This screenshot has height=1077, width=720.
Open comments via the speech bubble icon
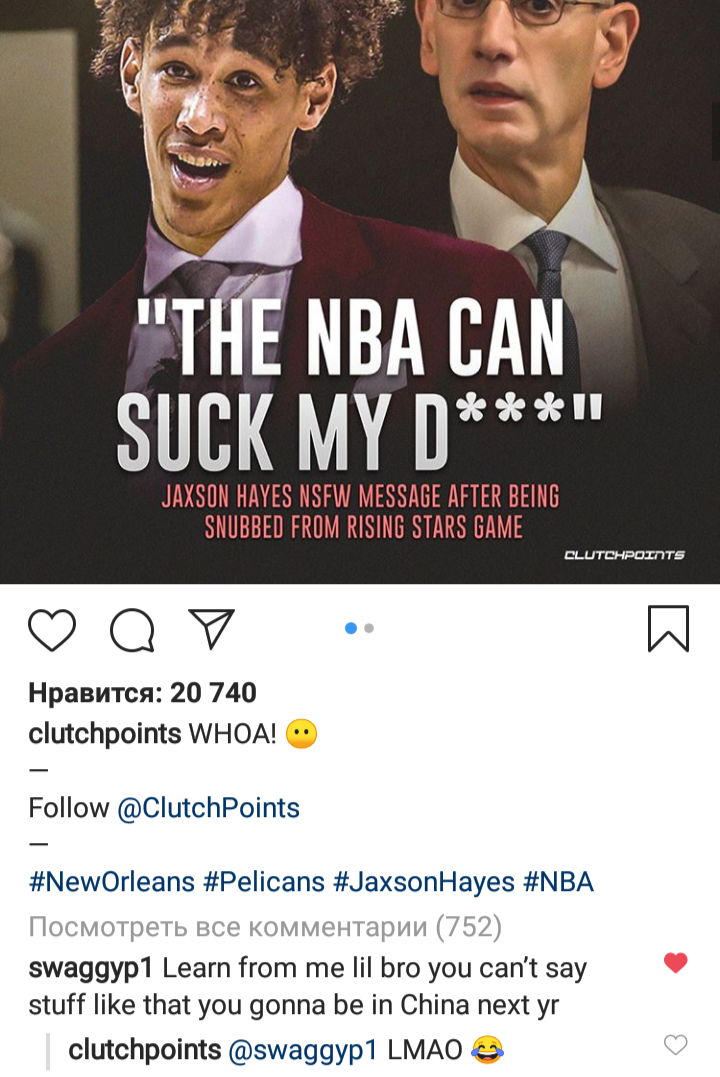point(133,629)
